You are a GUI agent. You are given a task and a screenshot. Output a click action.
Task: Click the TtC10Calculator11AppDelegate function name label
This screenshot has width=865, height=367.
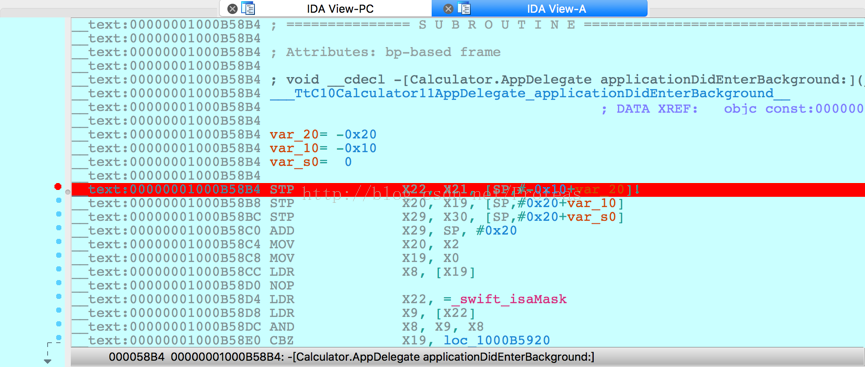tap(530, 93)
